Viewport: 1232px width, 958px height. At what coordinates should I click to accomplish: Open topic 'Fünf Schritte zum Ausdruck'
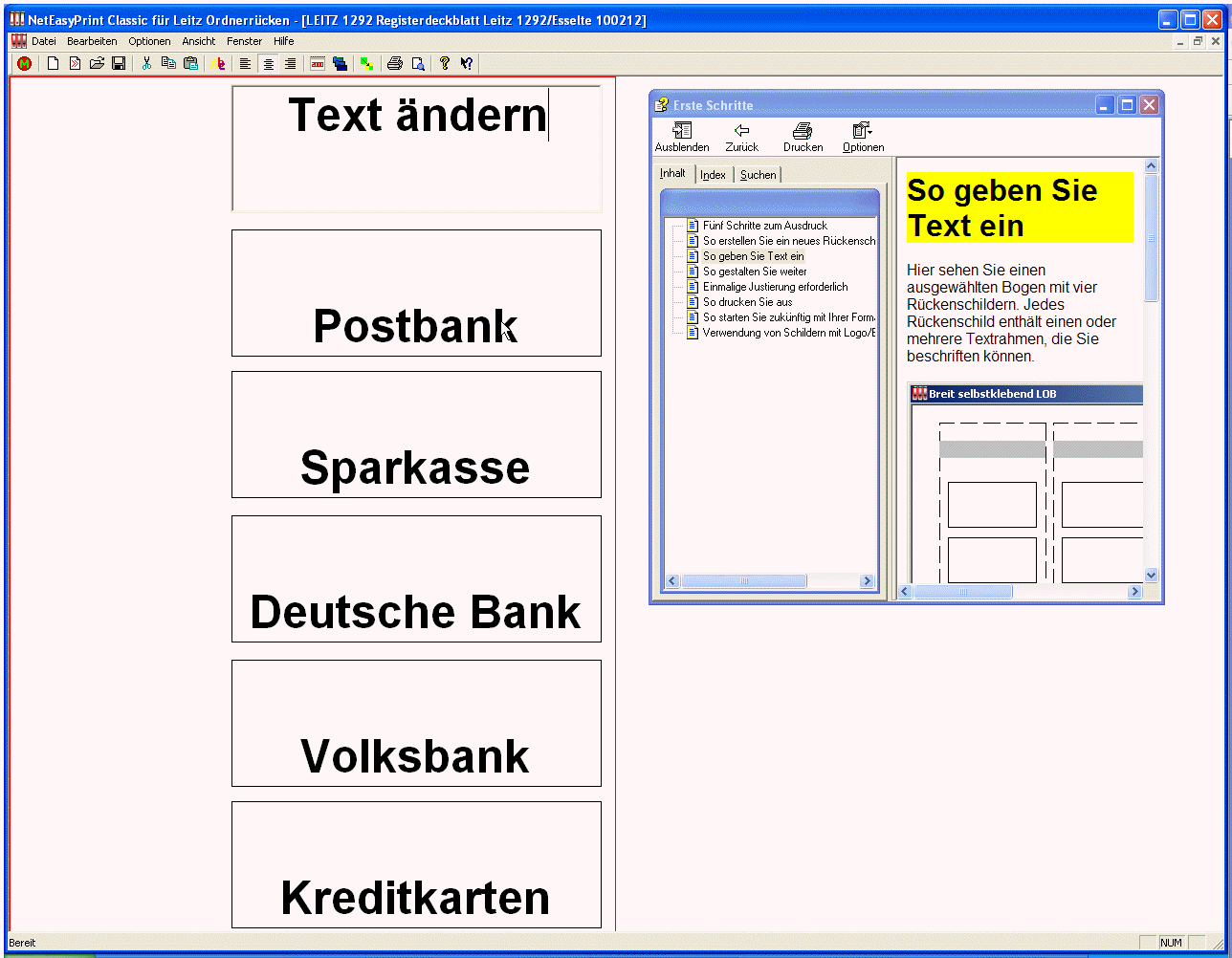click(765, 226)
